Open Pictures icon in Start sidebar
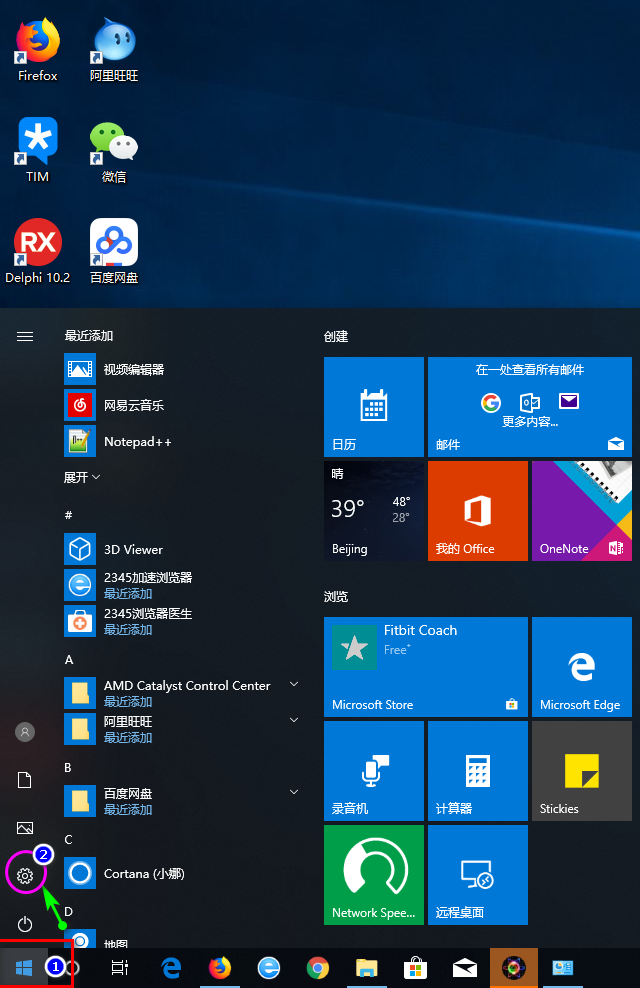Image resolution: width=640 pixels, height=988 pixels. click(25, 828)
